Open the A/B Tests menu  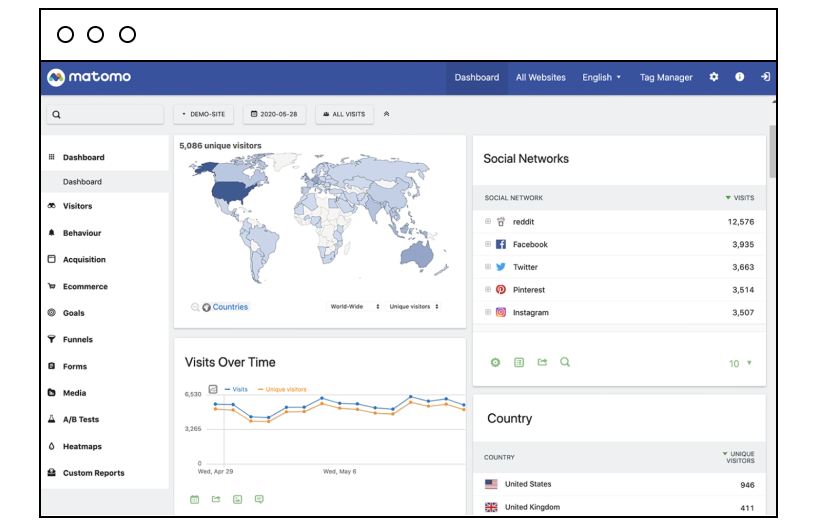point(81,419)
